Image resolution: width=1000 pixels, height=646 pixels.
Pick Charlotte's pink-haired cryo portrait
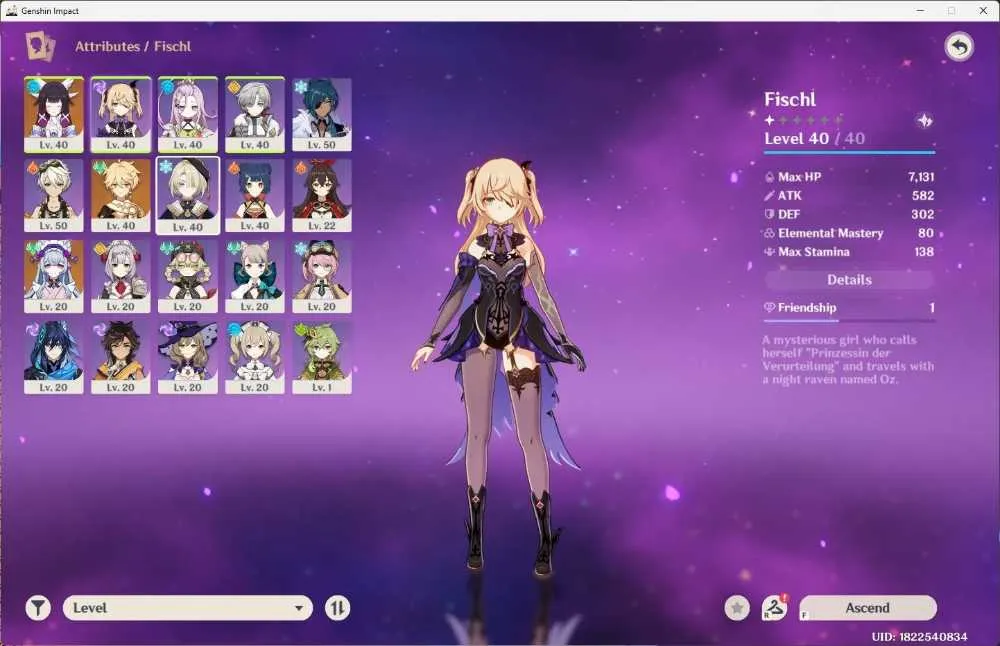click(x=322, y=277)
